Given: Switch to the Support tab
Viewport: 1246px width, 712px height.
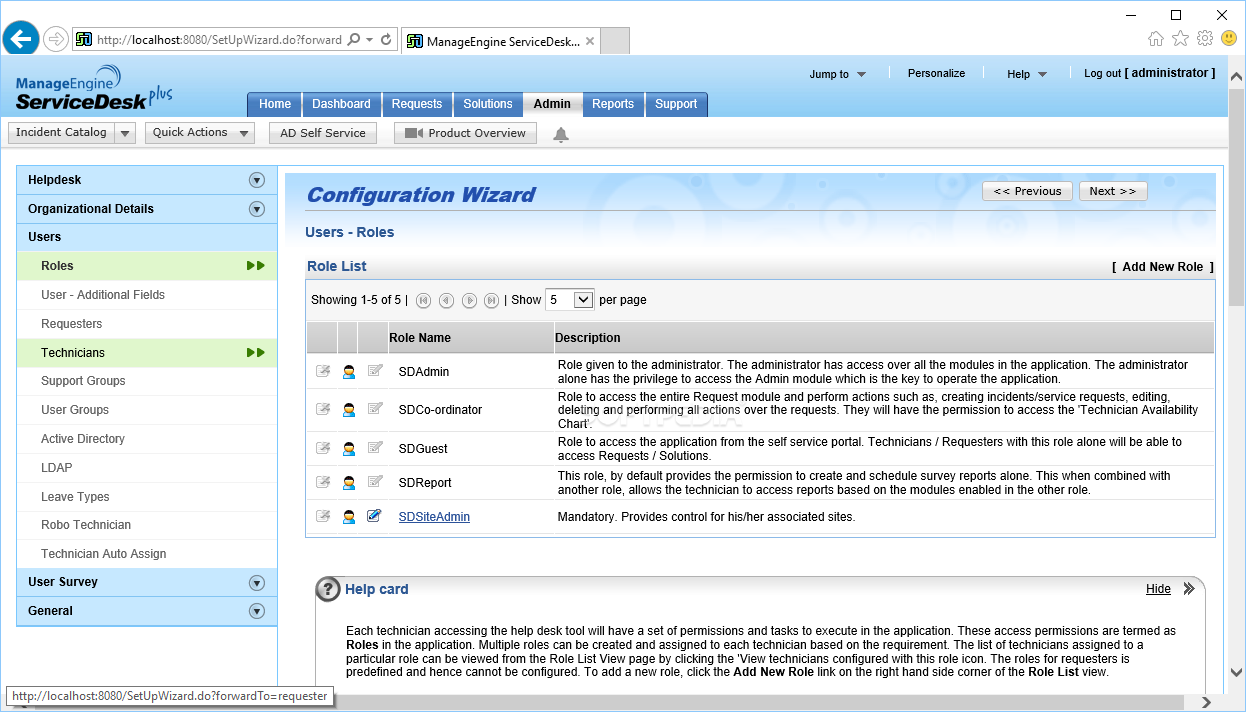Looking at the screenshot, I should click(x=676, y=104).
